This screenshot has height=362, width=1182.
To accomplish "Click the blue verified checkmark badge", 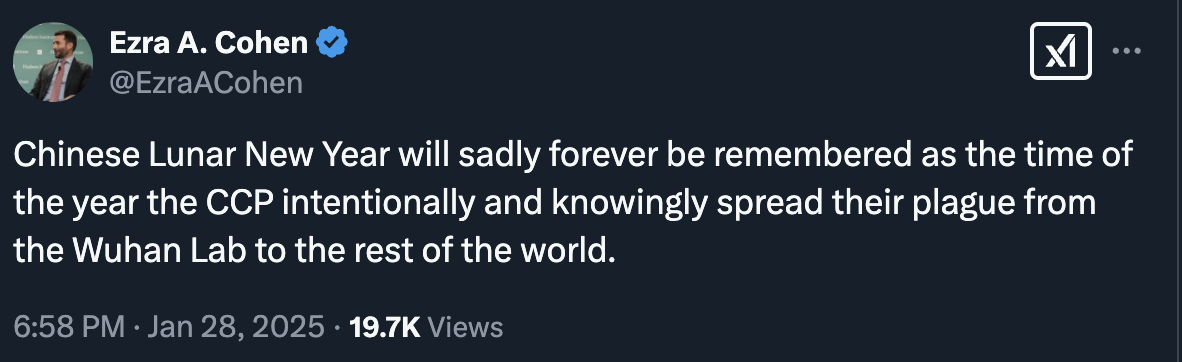I will point(332,43).
